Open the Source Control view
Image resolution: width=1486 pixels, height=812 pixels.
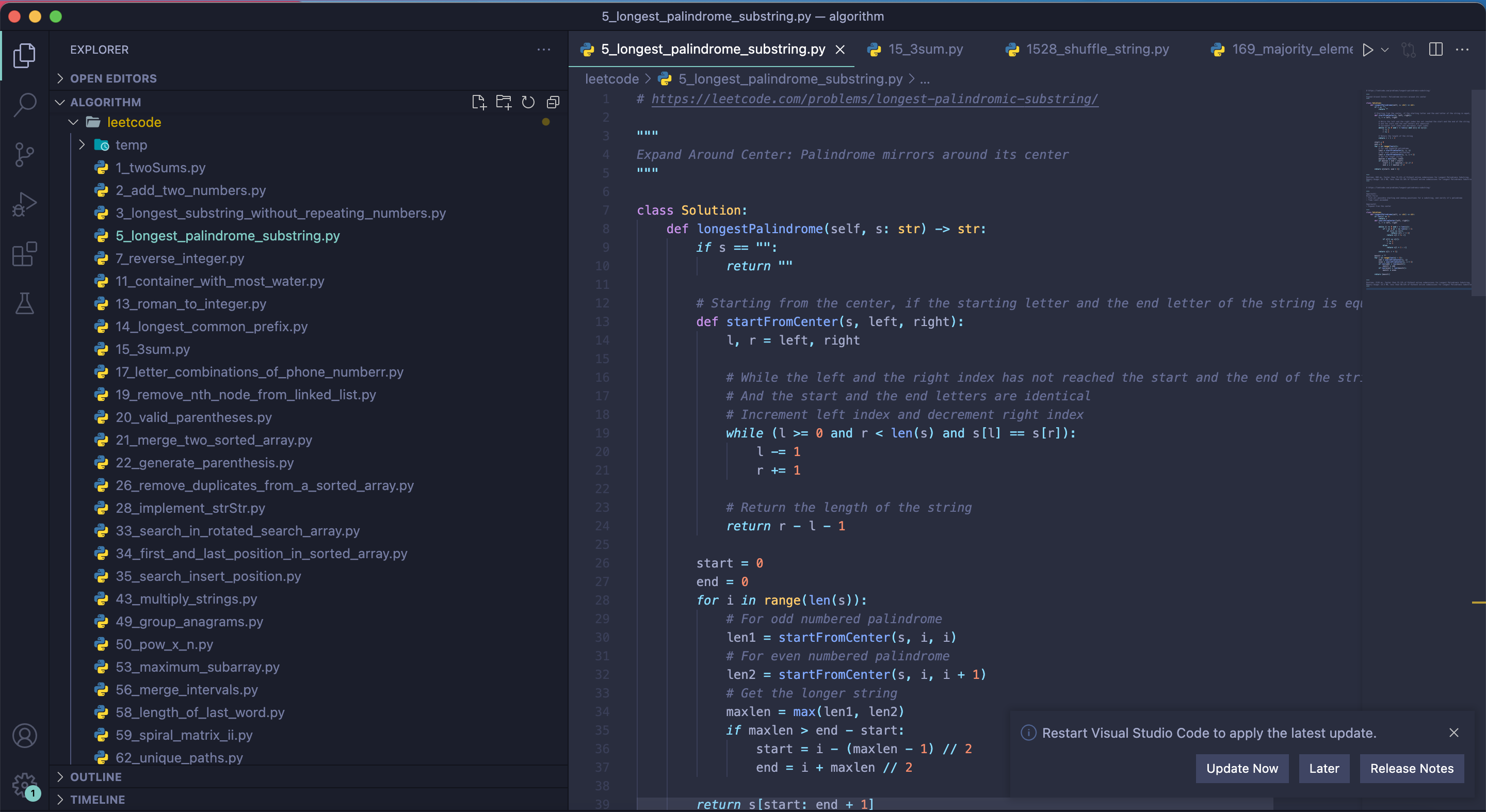(24, 155)
